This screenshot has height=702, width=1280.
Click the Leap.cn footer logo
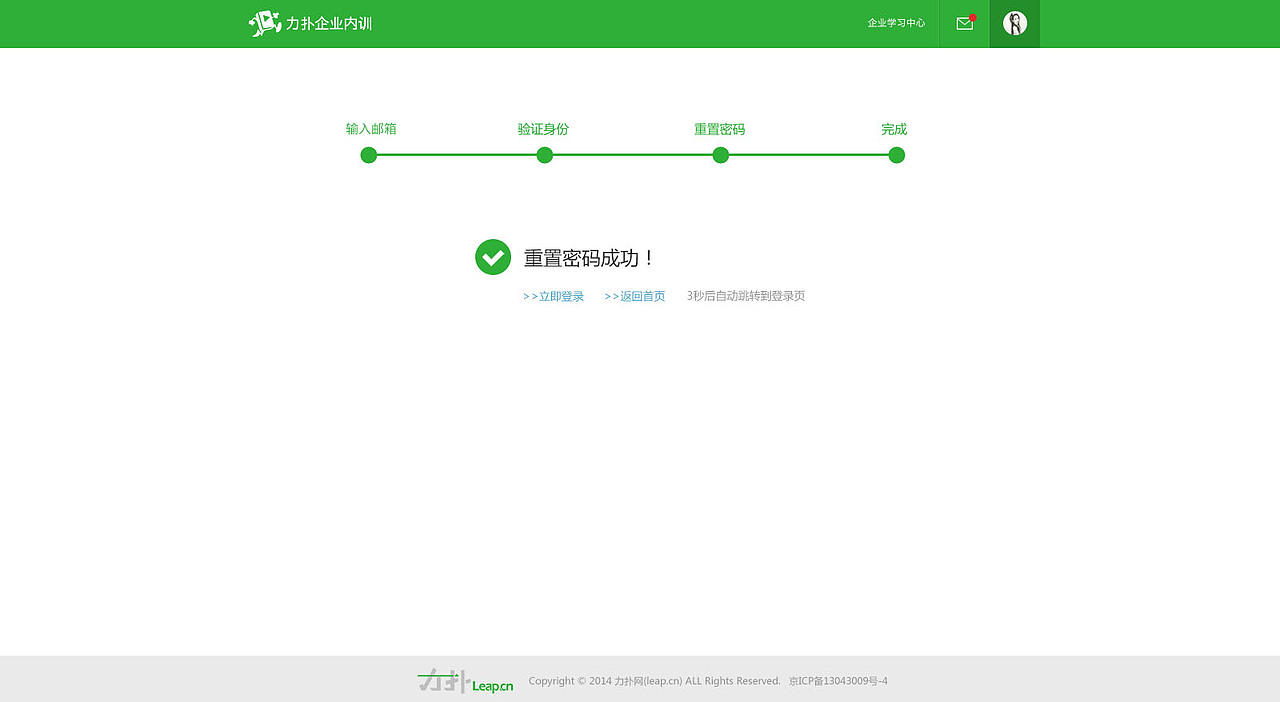point(466,681)
